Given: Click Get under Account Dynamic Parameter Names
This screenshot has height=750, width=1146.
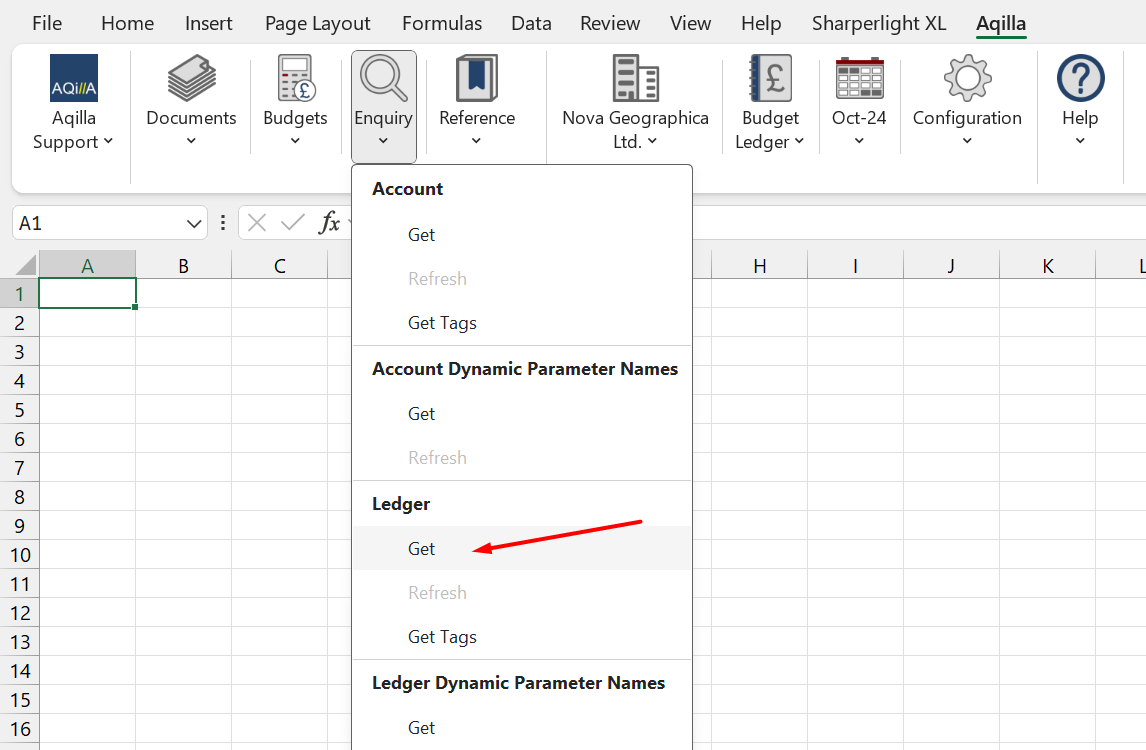Looking at the screenshot, I should (422, 414).
